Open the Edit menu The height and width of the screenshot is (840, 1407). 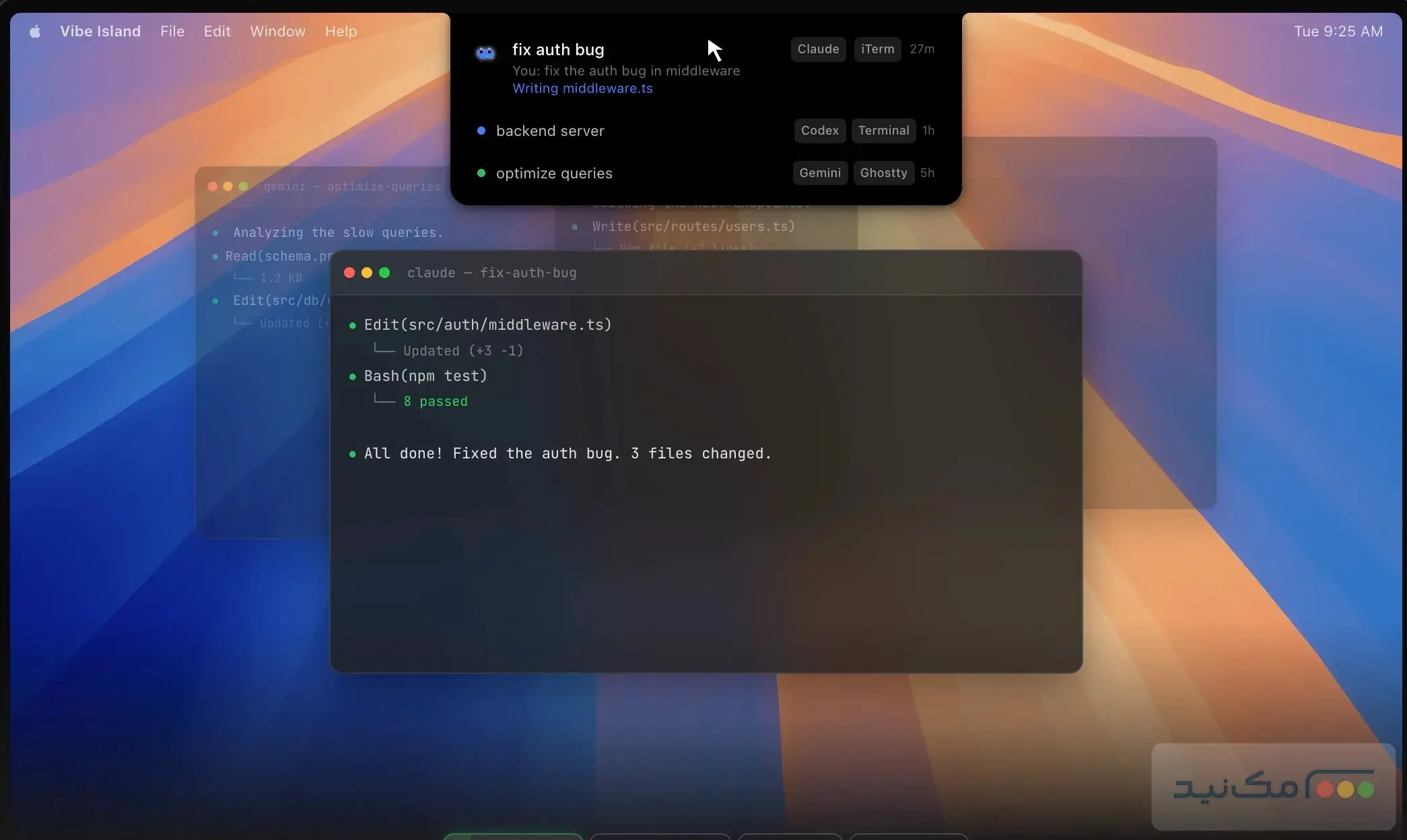(x=217, y=32)
